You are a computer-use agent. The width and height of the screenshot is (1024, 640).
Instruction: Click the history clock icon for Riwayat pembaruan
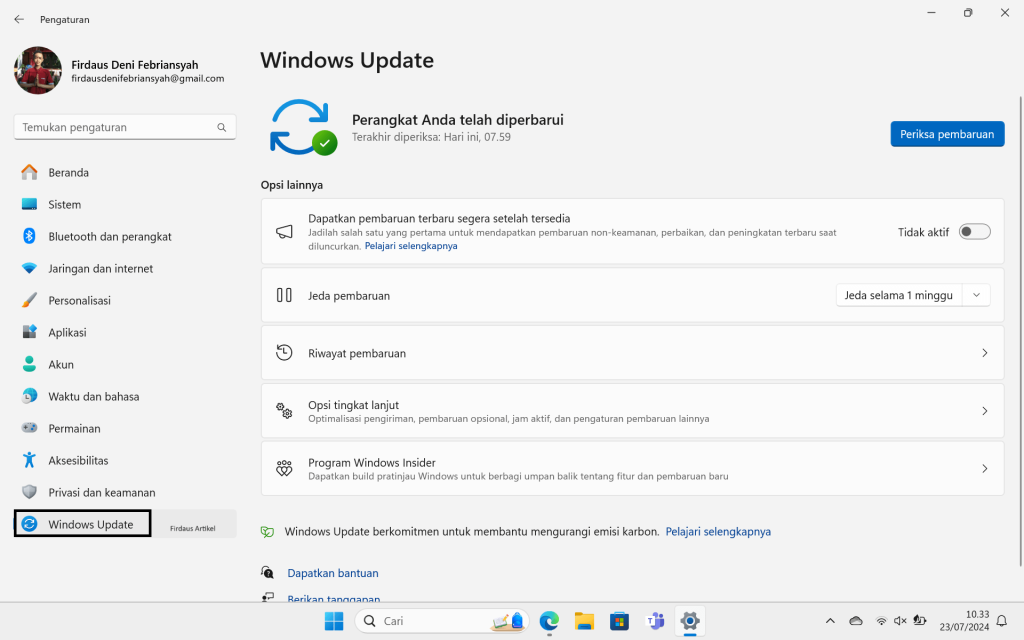click(x=284, y=353)
